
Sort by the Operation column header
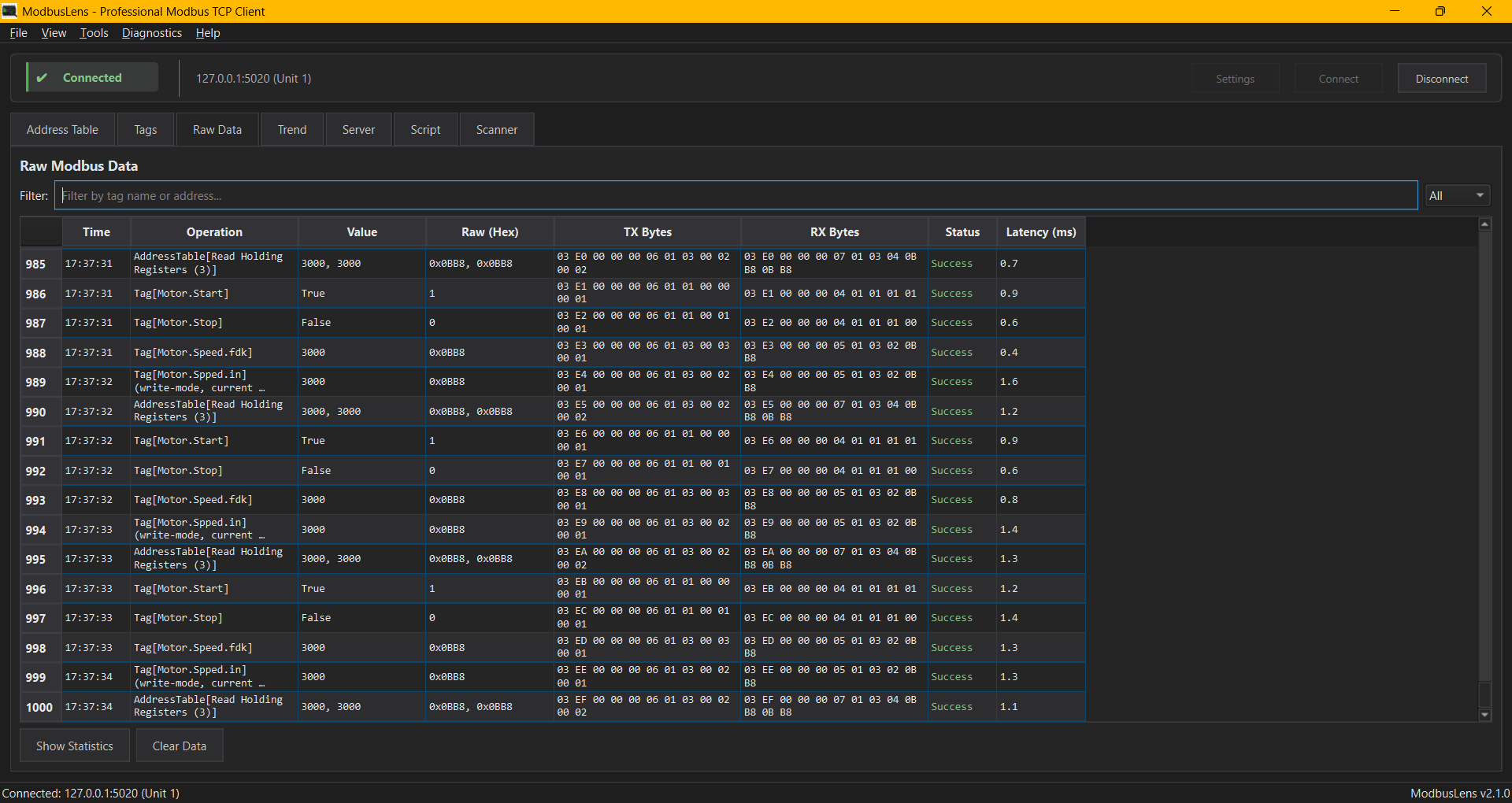pos(214,232)
